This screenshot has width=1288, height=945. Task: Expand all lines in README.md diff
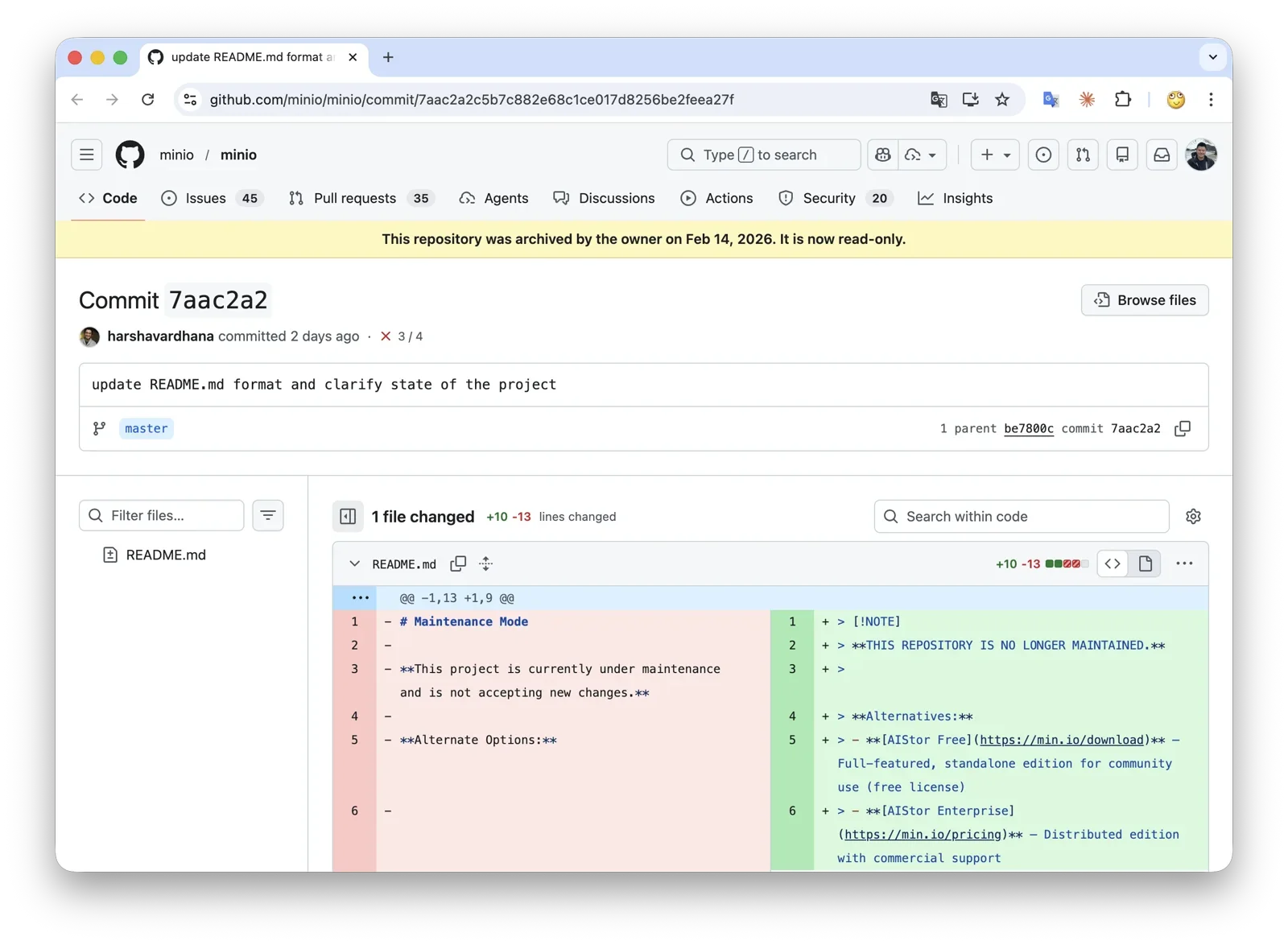click(x=485, y=563)
